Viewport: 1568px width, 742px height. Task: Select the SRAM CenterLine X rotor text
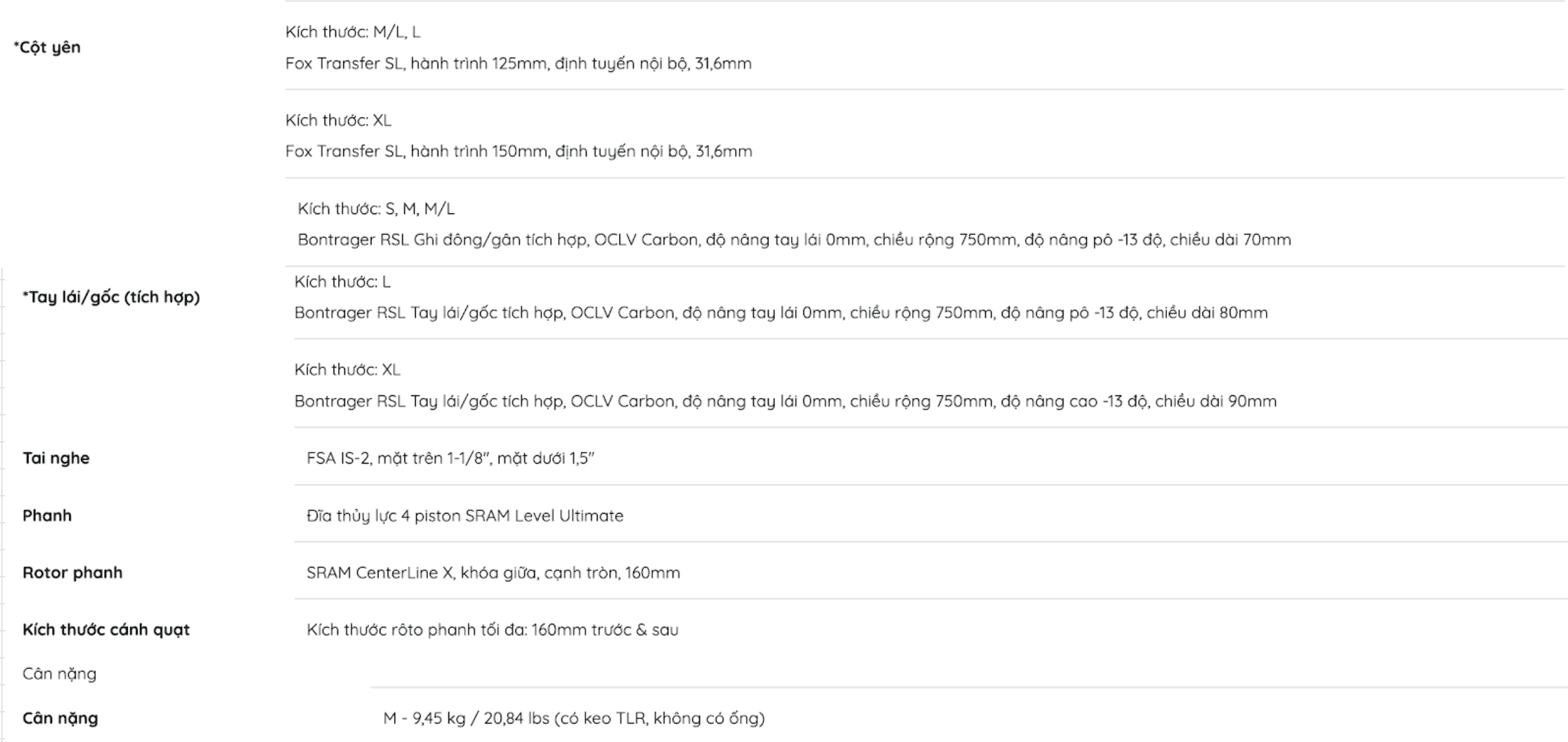pyautogui.click(x=493, y=572)
